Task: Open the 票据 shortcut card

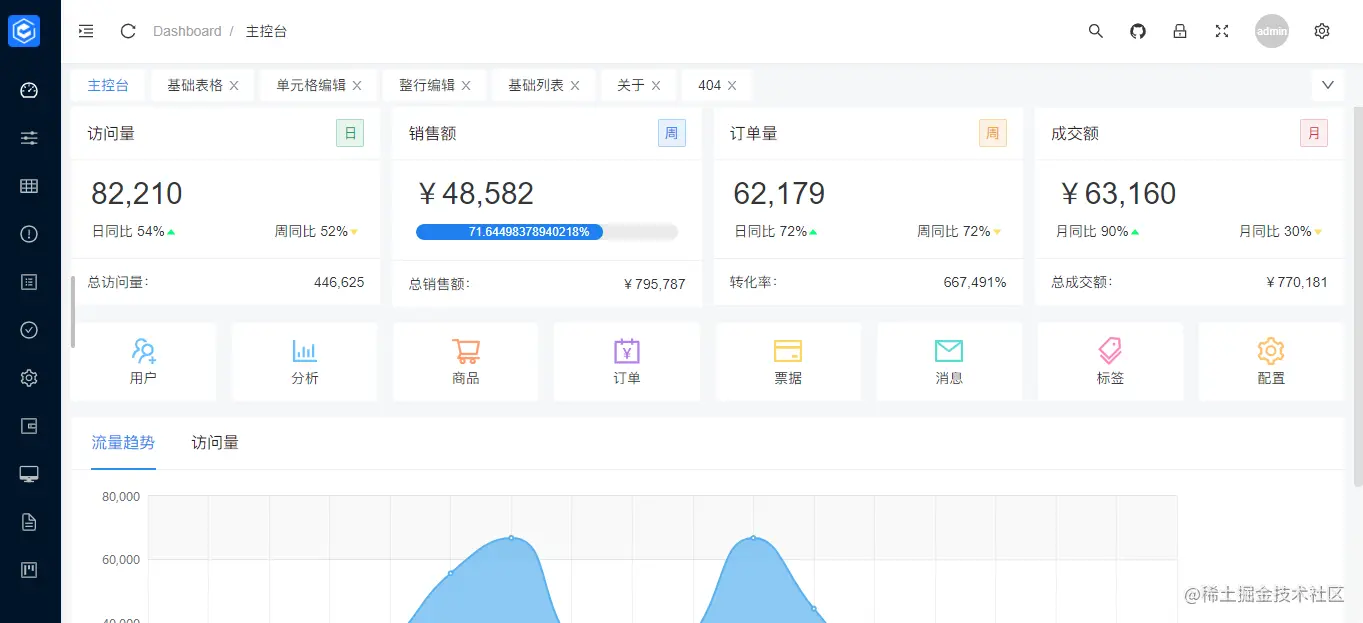Action: 788,361
